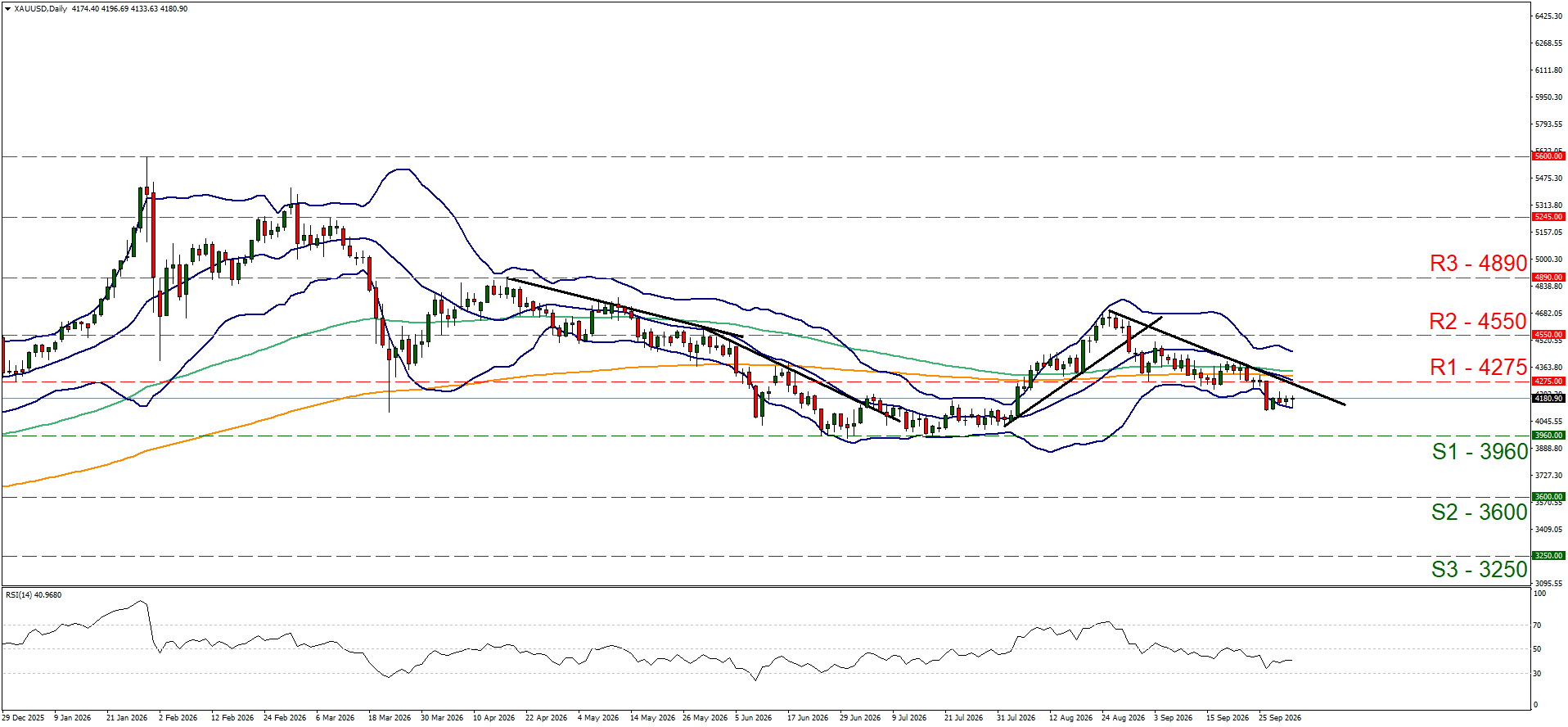Click the 6425.30 price axis label

tap(1548, 16)
